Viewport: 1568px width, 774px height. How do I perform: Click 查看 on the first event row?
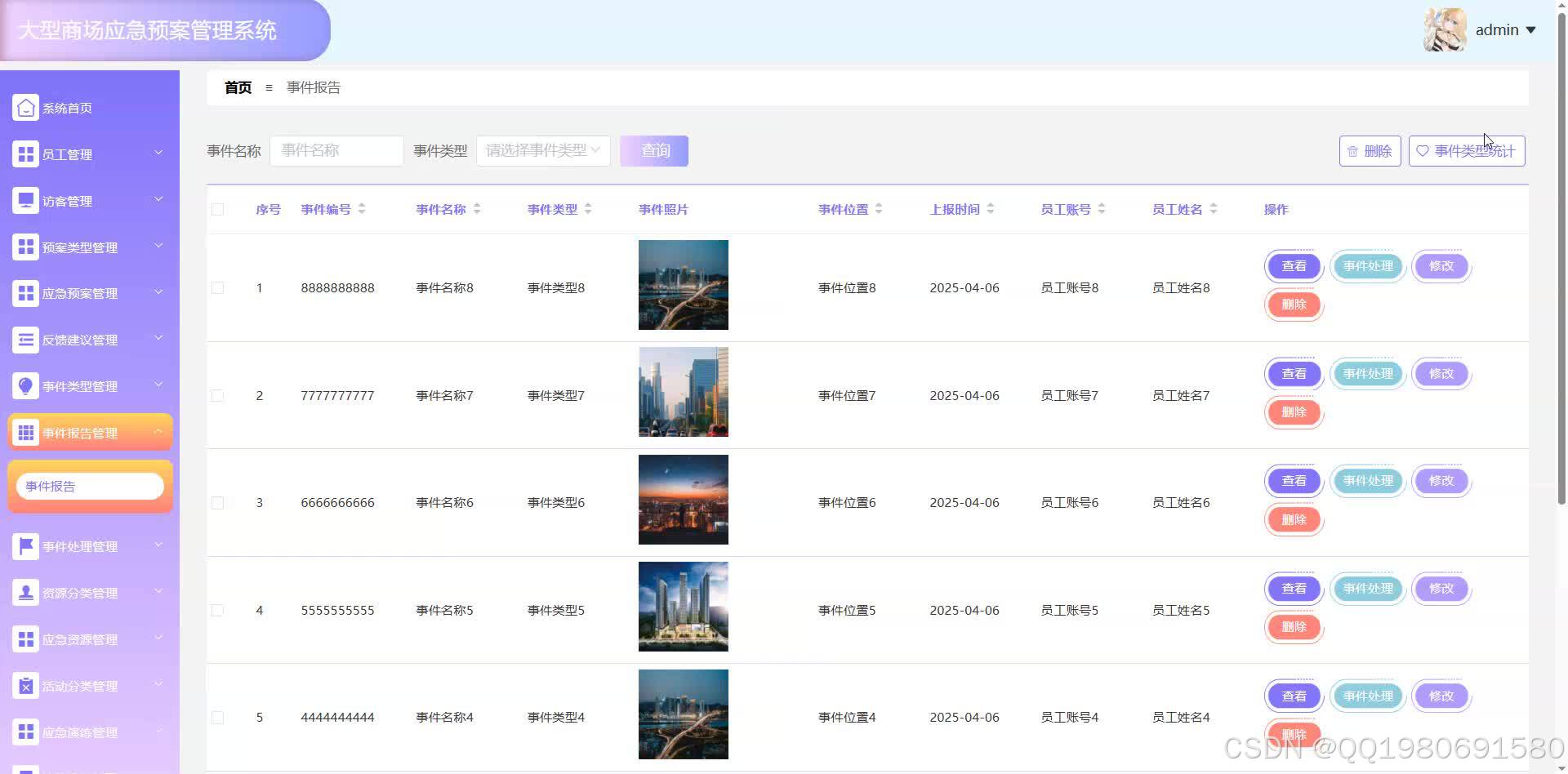1293,265
